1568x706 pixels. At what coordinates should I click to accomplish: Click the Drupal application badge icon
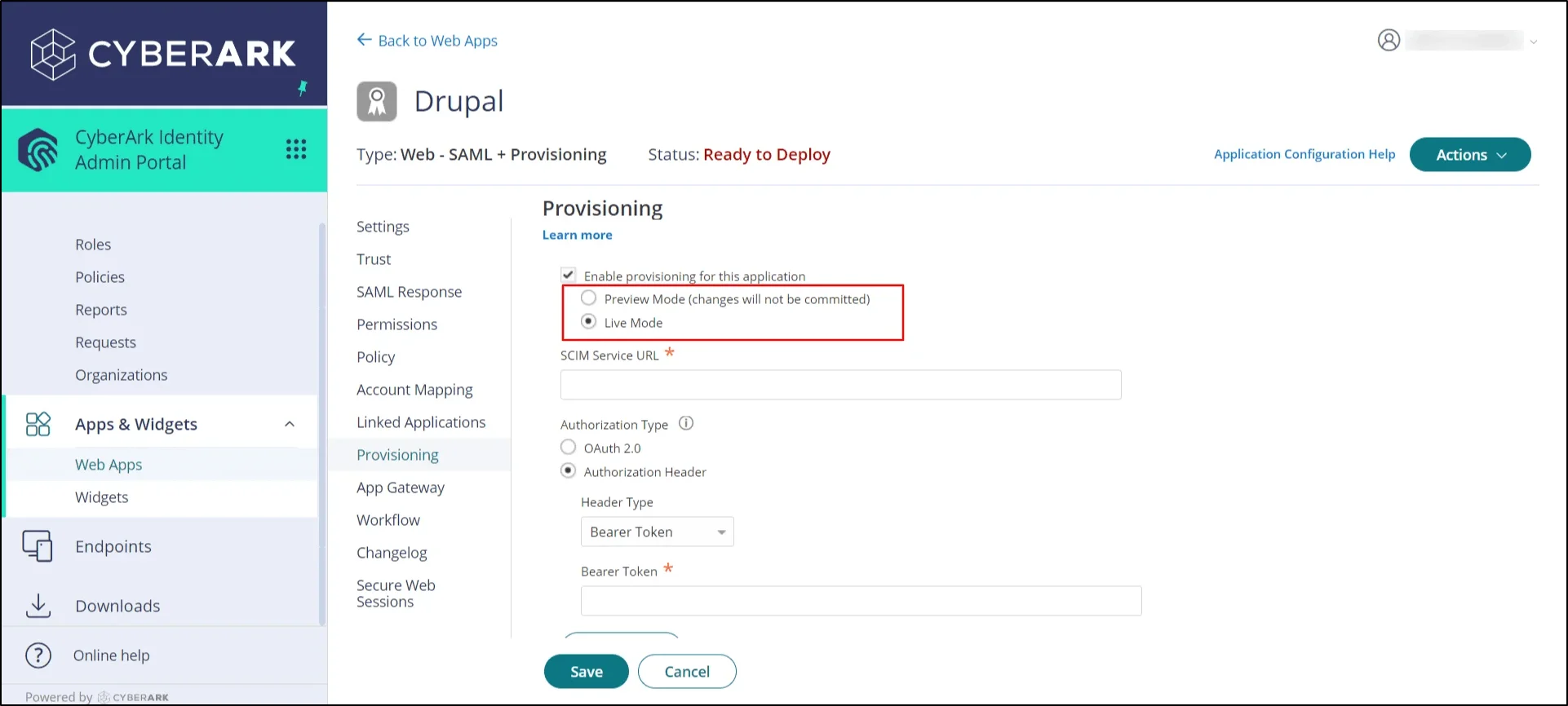377,102
